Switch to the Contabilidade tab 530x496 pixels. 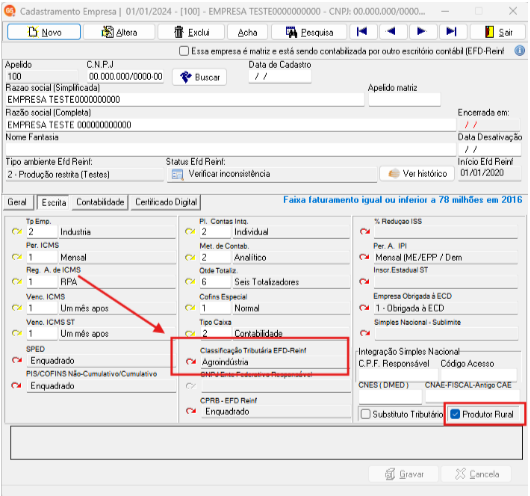100,202
